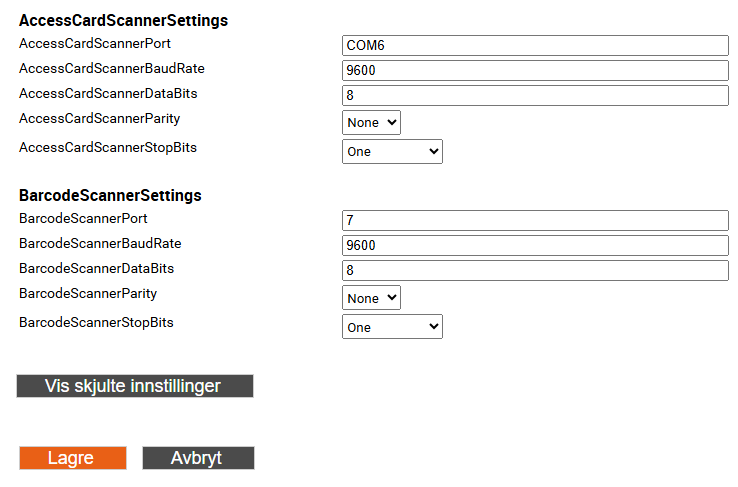The image size is (738, 487).
Task: Click the Vis skjulte innstillinger button
Action: tap(135, 386)
